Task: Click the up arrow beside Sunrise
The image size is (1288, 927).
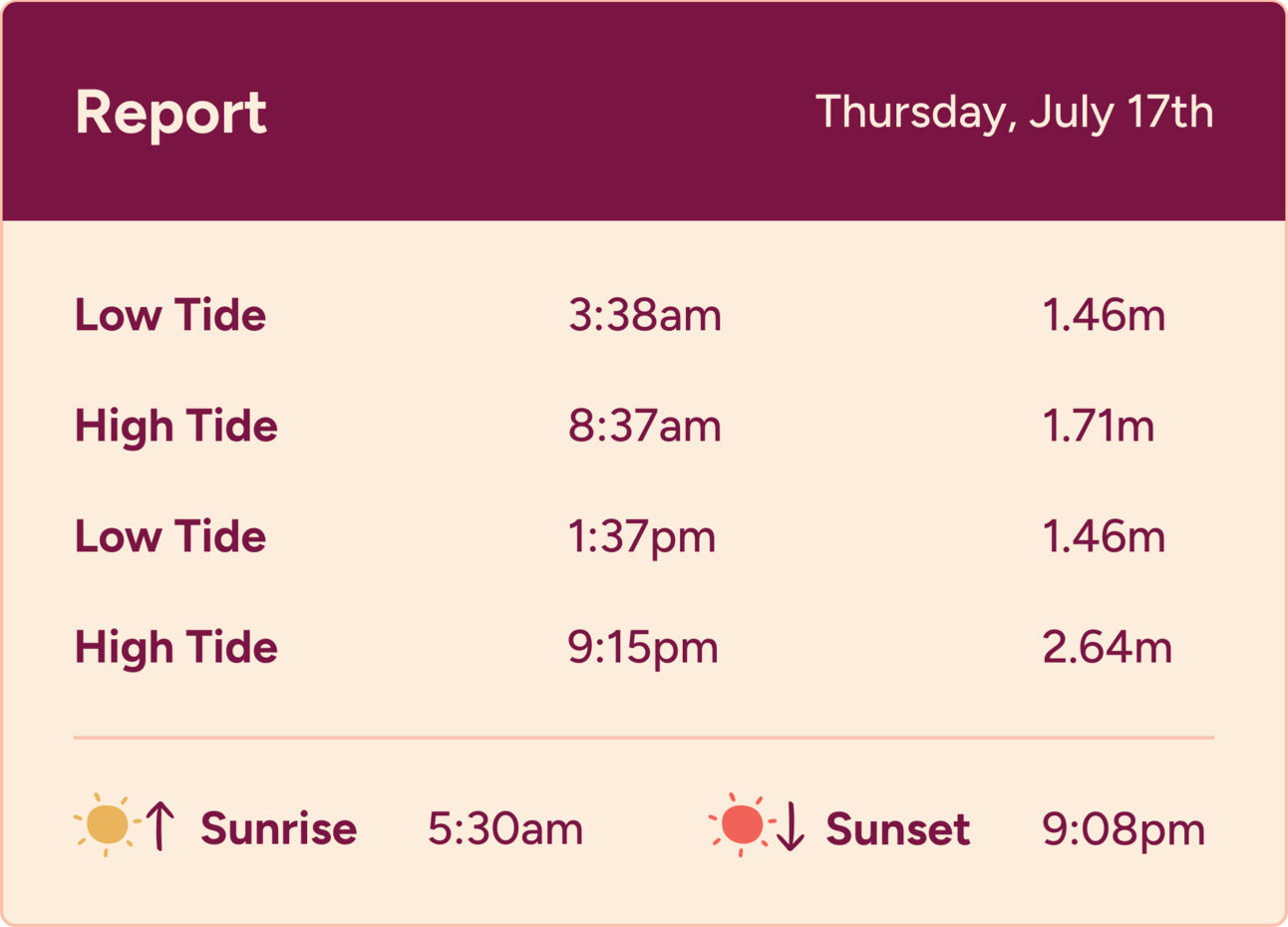Action: coord(161,826)
